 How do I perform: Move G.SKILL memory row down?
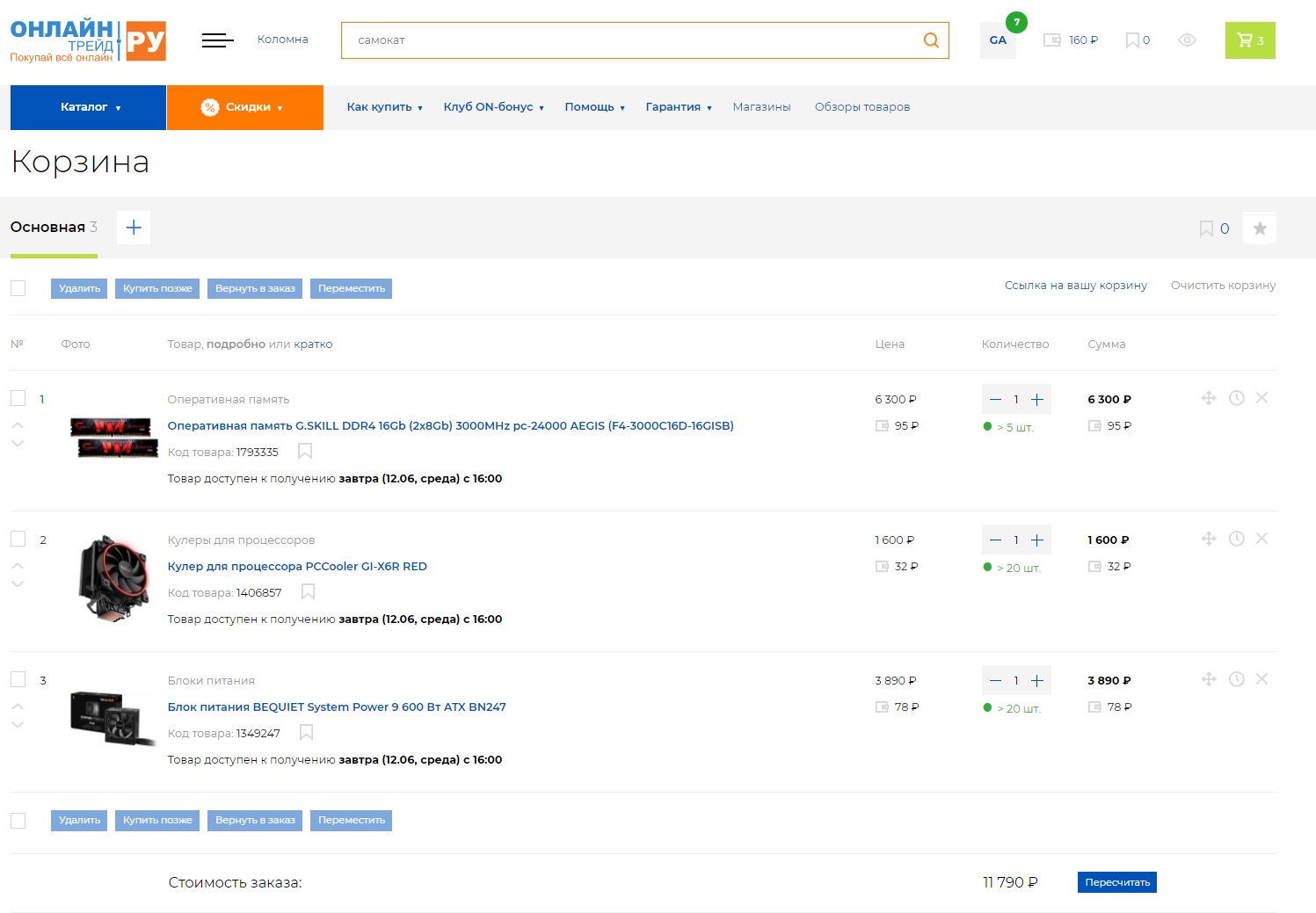pyautogui.click(x=18, y=444)
